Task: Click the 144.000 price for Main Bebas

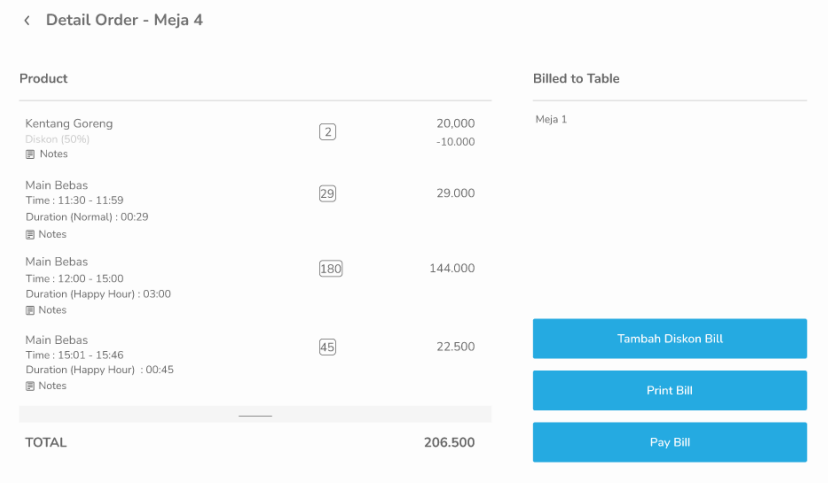Action: point(452,269)
